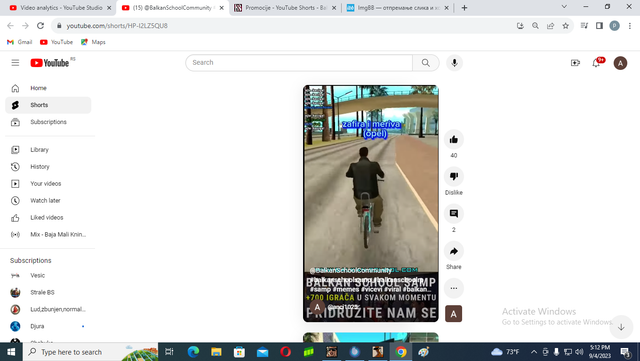Like the Short with thumbs-up

[x=453, y=140]
